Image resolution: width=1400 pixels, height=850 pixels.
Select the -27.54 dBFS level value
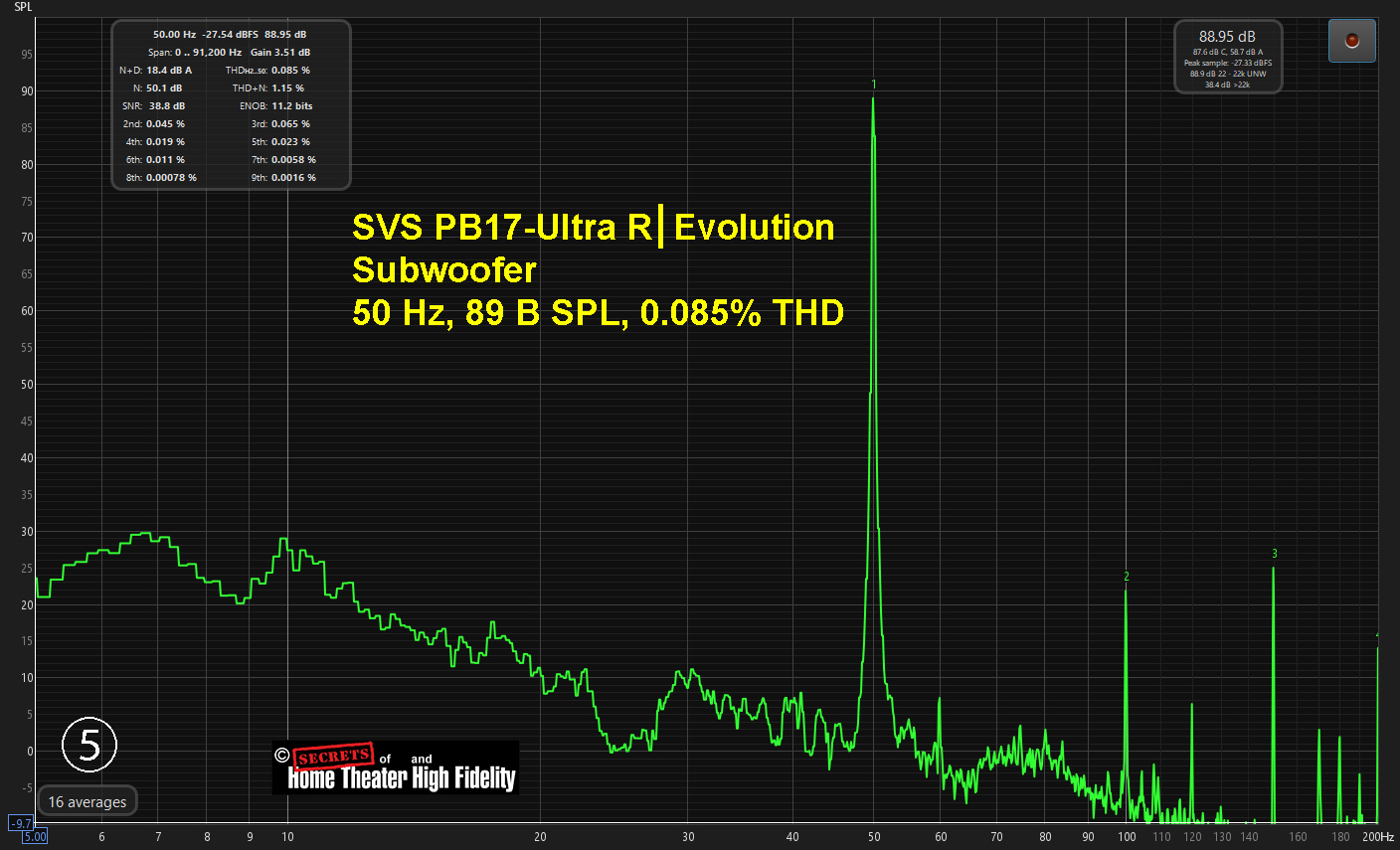(x=230, y=35)
